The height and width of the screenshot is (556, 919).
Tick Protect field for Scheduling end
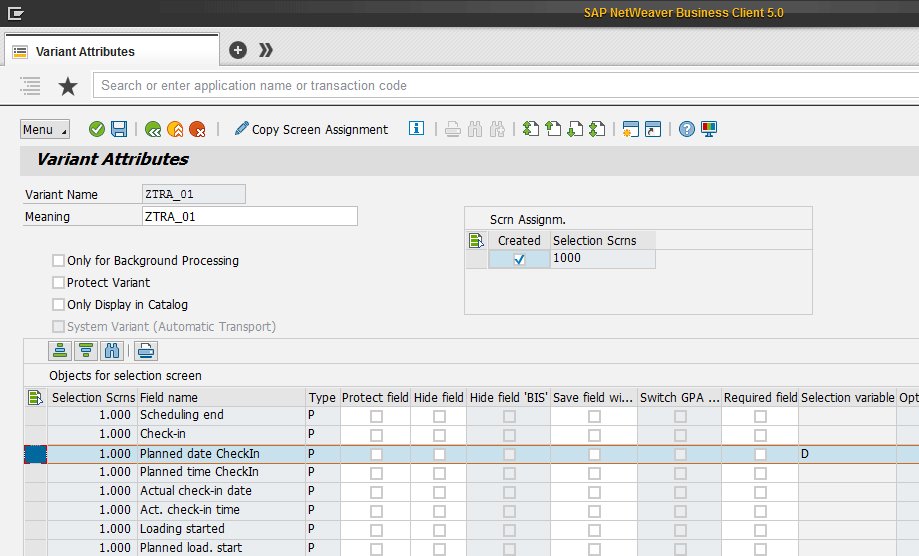(376, 416)
